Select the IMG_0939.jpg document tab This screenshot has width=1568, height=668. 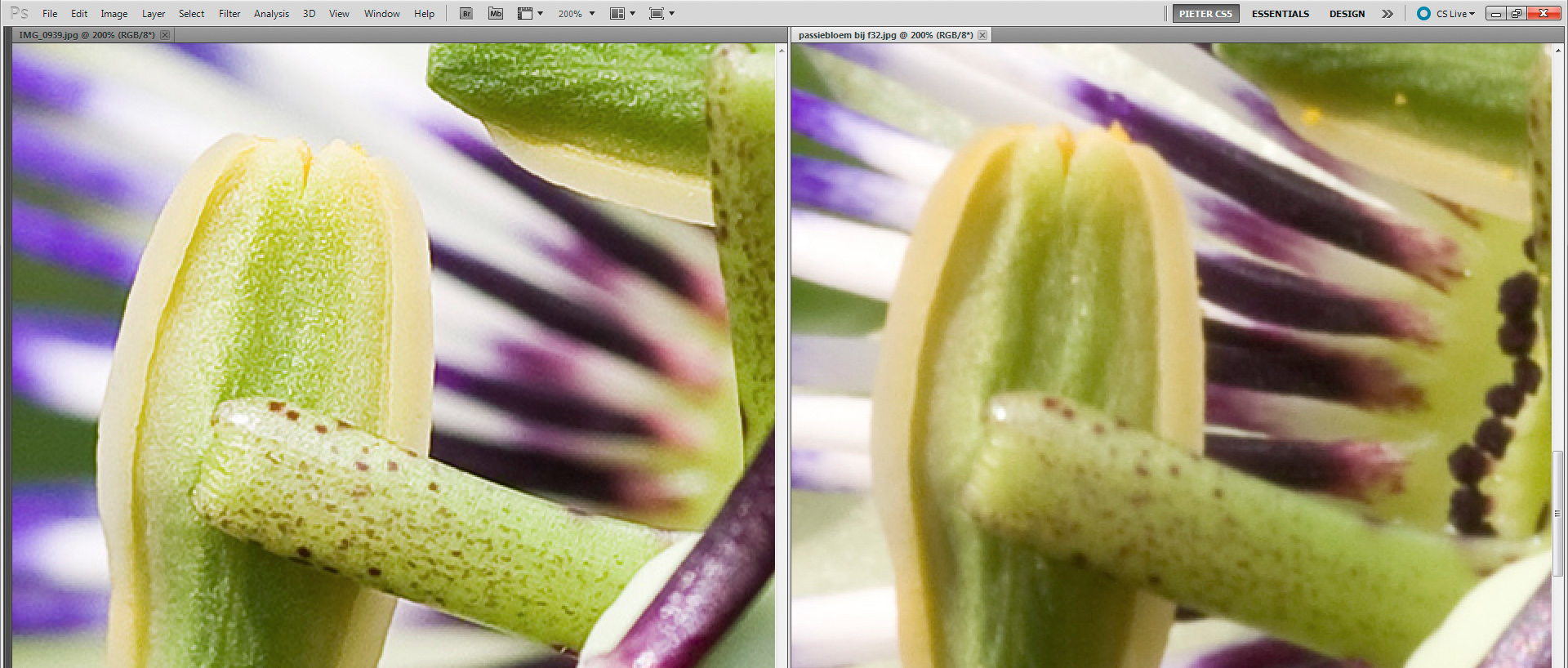[x=87, y=35]
